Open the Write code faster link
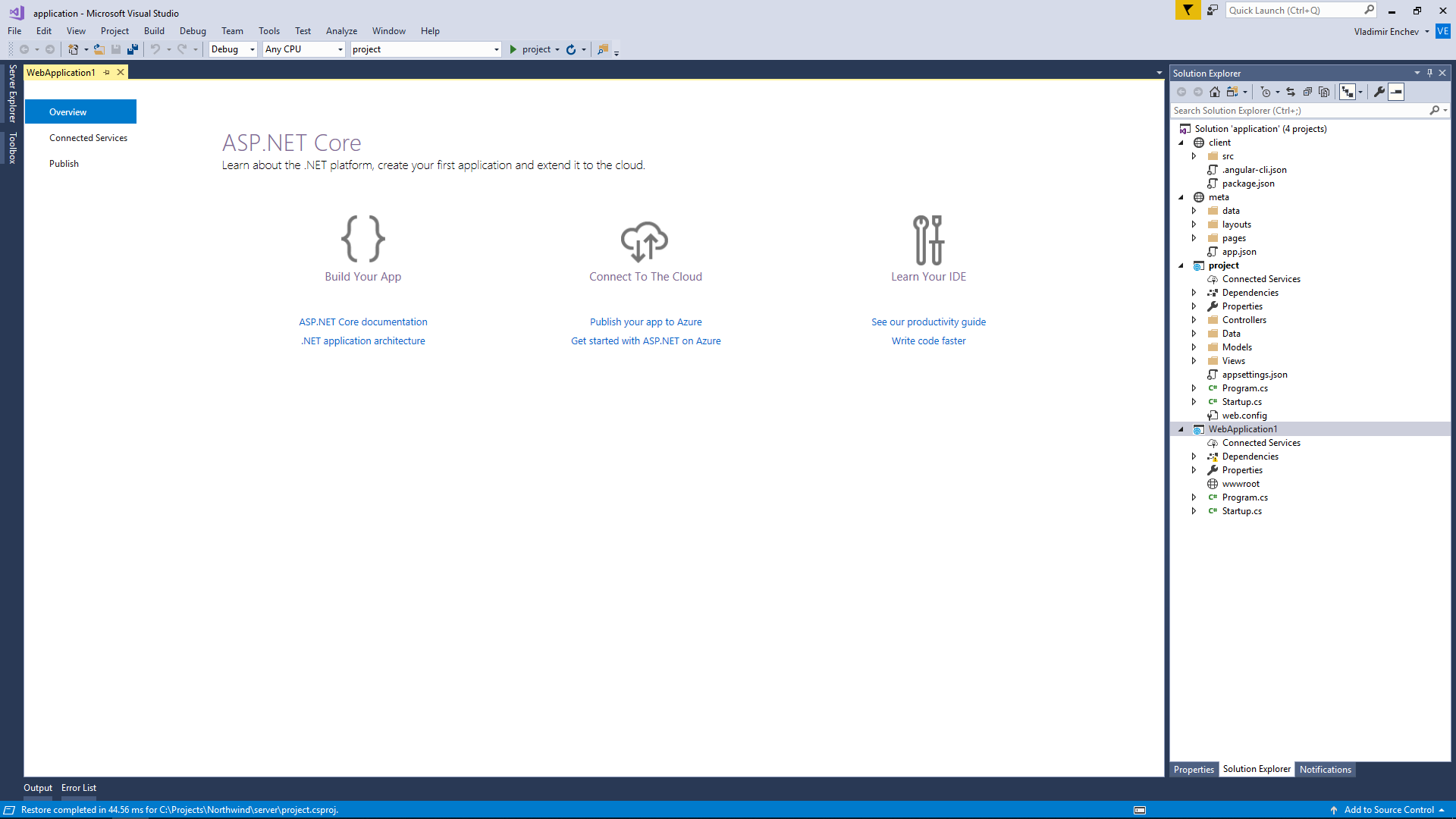This screenshot has height=819, width=1456. (x=929, y=341)
